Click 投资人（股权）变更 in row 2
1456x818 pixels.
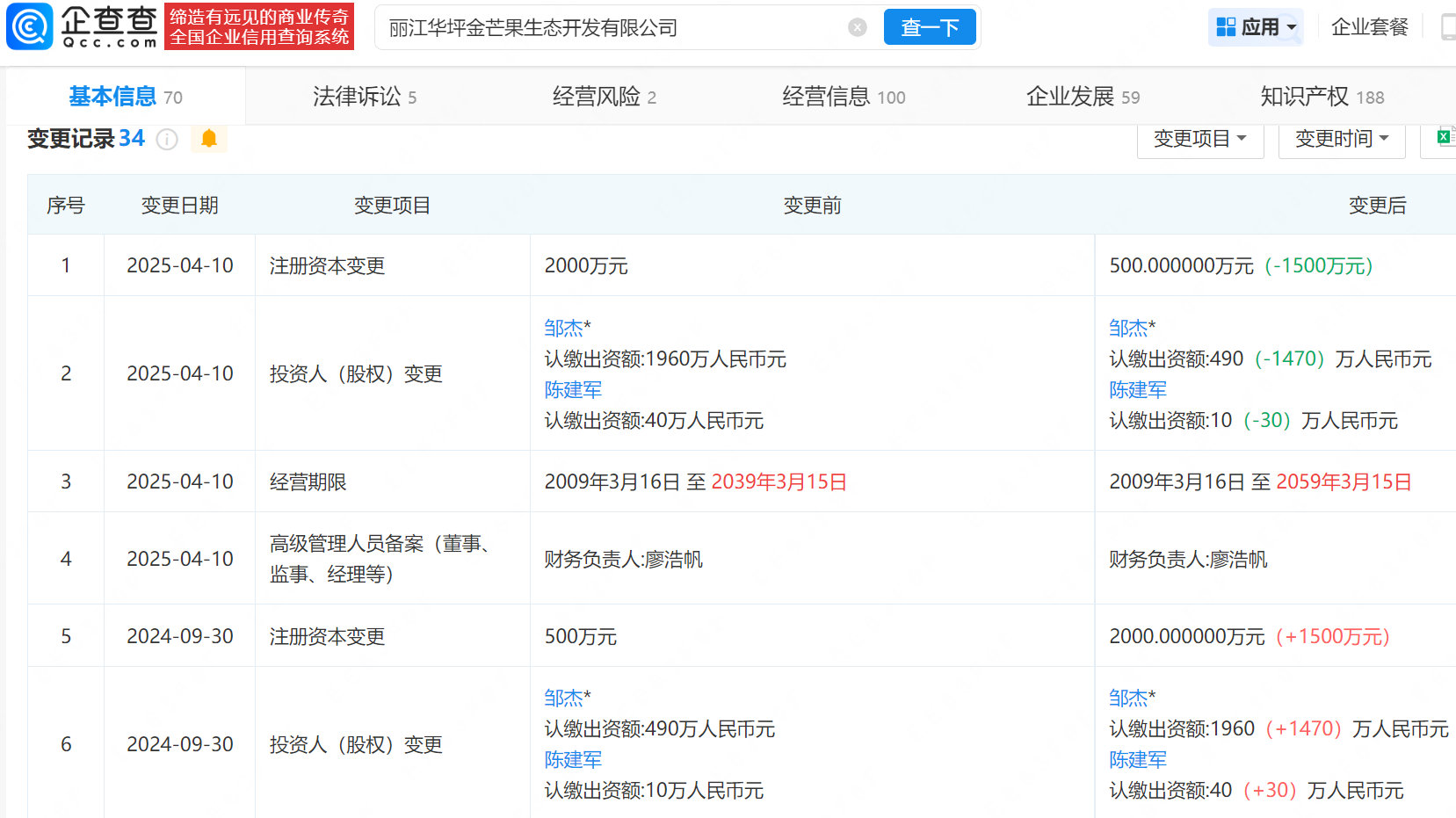click(x=356, y=374)
